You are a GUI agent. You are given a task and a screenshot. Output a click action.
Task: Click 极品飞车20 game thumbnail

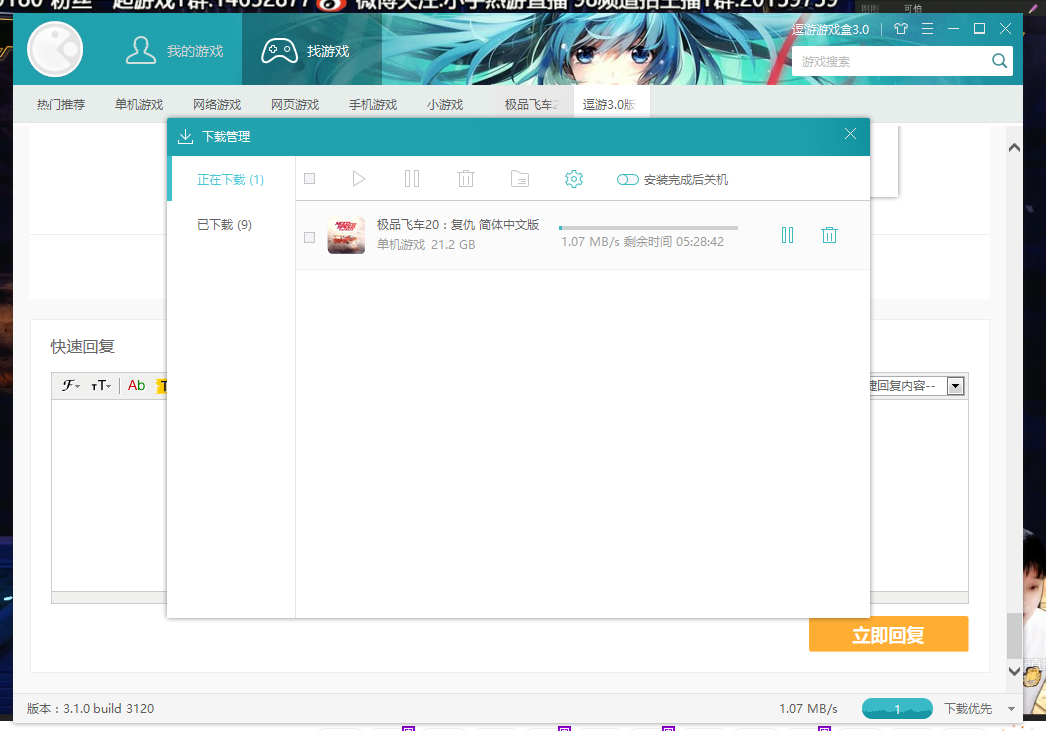click(x=346, y=235)
